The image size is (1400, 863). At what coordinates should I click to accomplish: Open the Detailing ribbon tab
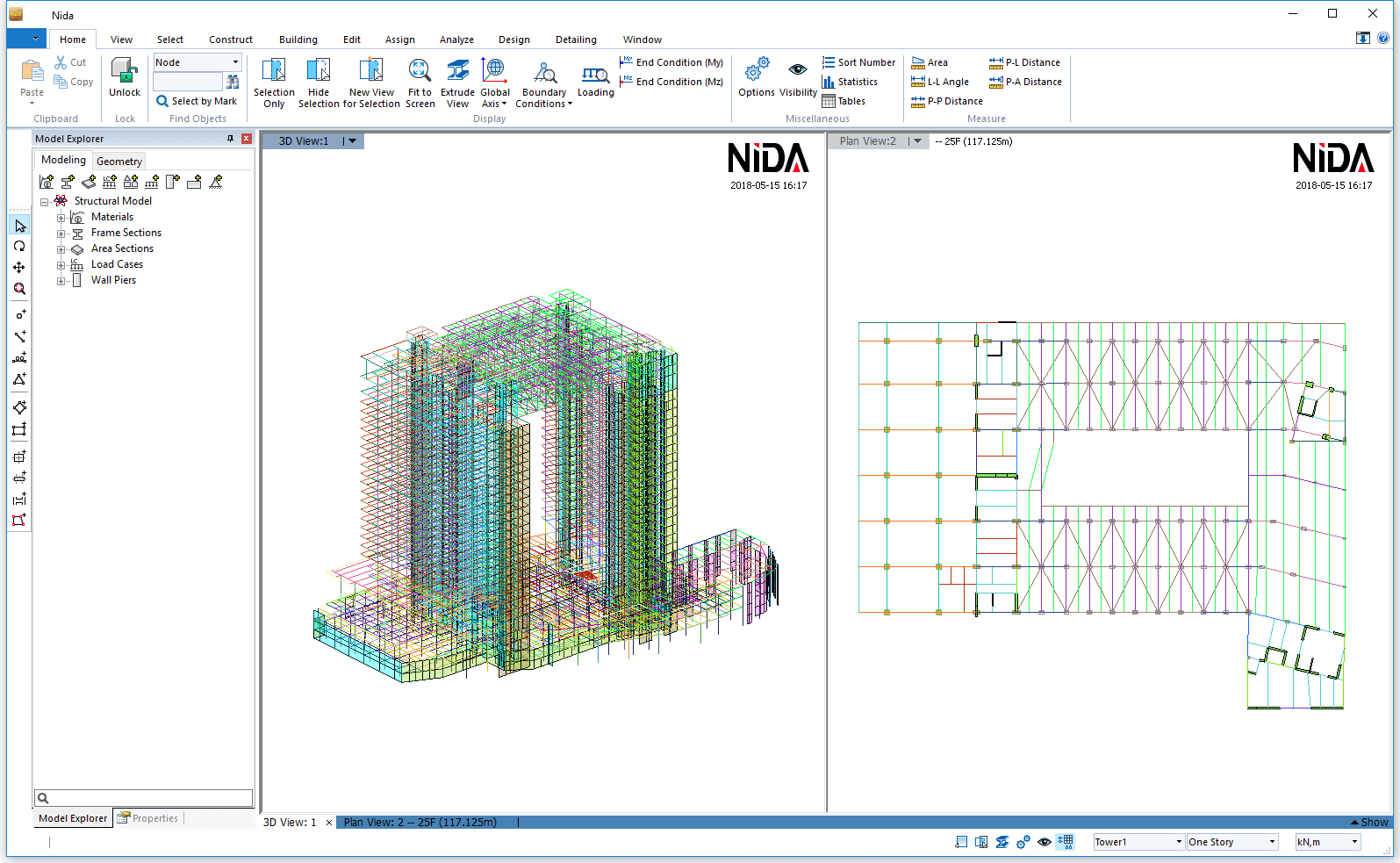tap(576, 40)
